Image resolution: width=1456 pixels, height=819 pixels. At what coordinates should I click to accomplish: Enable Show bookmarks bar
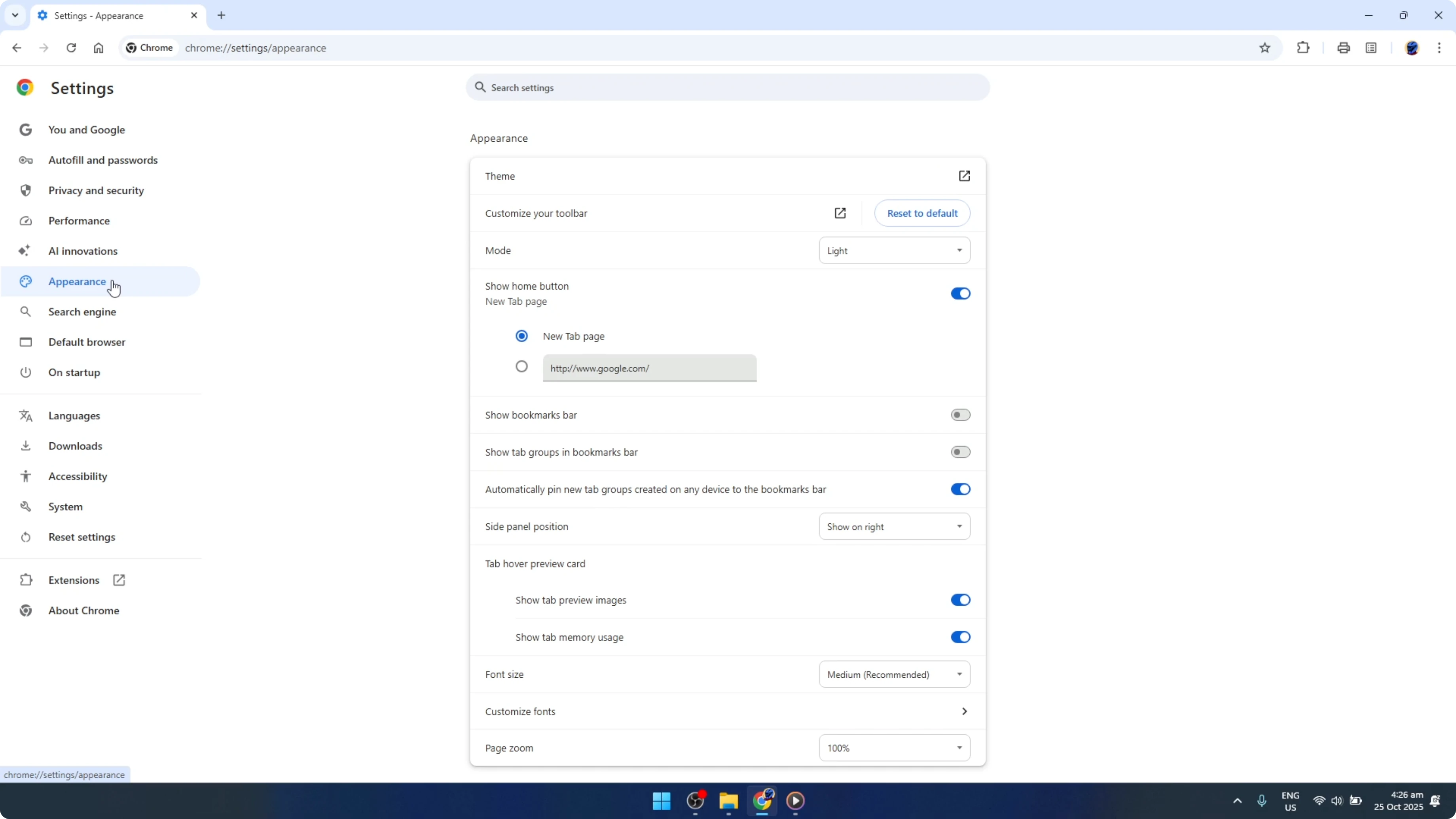pyautogui.click(x=960, y=414)
